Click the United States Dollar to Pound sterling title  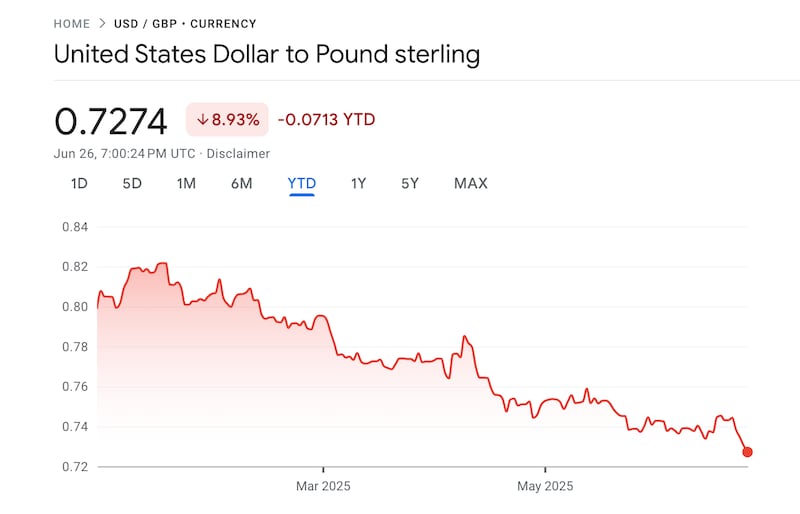[267, 54]
